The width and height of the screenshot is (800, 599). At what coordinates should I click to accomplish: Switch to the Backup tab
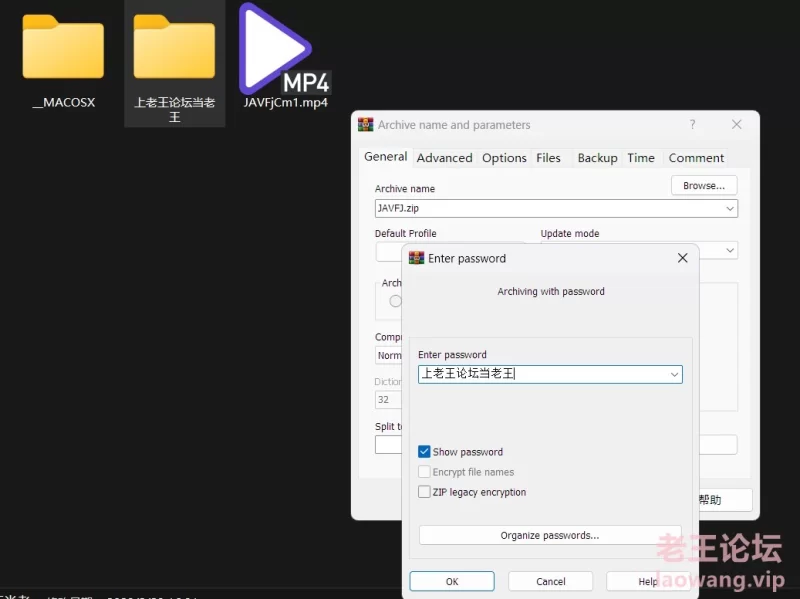tap(597, 158)
